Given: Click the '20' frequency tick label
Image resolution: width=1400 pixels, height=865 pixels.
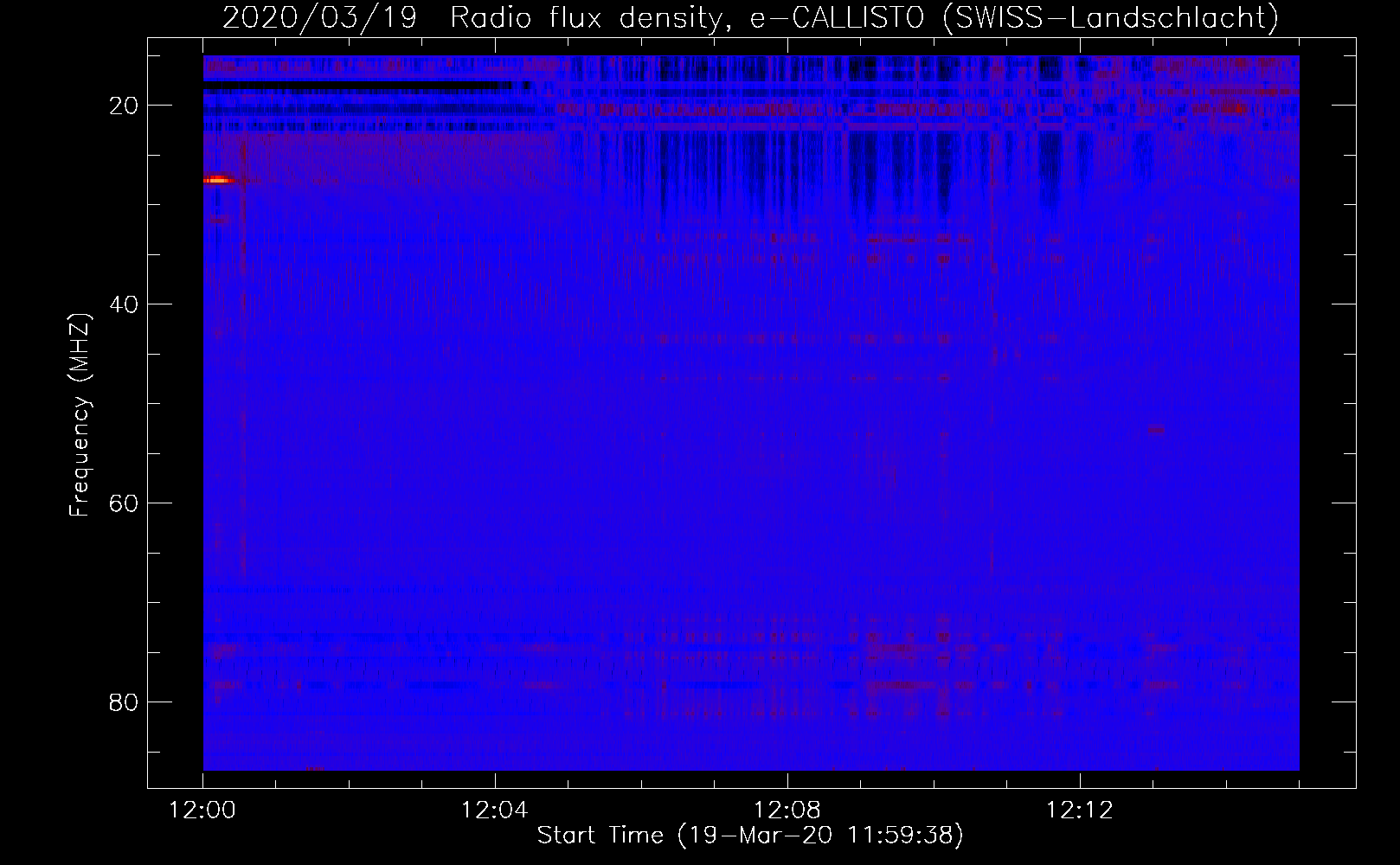Looking at the screenshot, I should tap(124, 106).
